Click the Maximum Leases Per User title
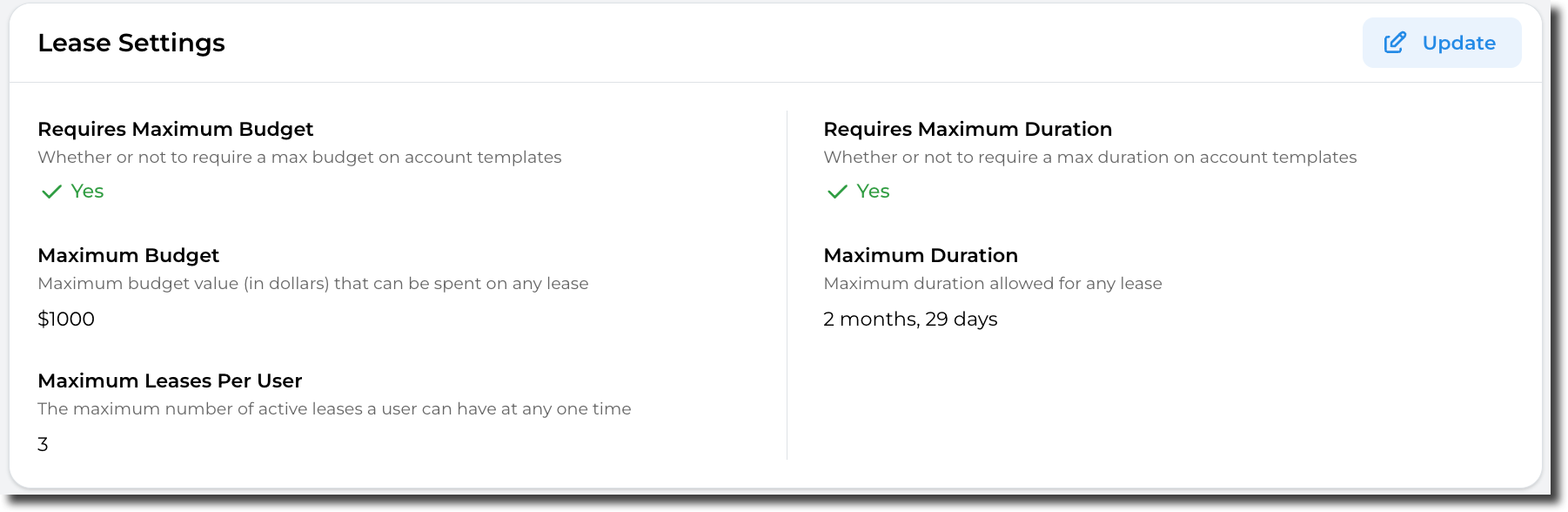The height and width of the screenshot is (512, 1568). [x=170, y=381]
